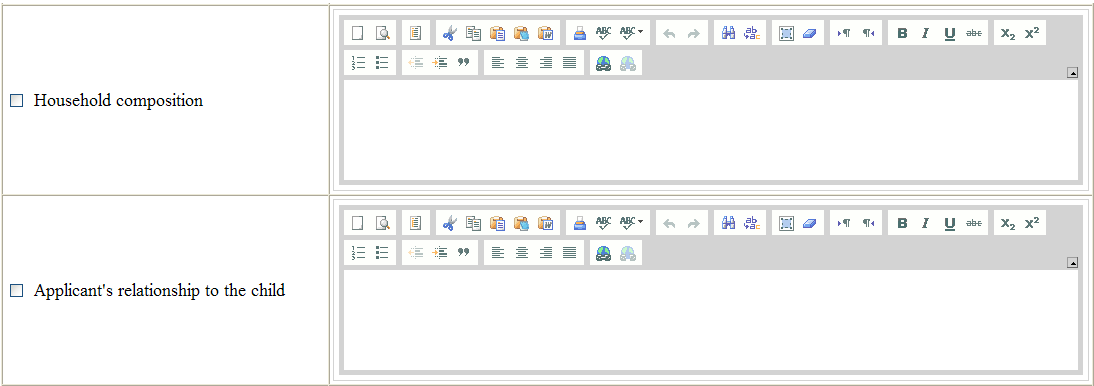Viewport: 1094px width, 386px height.
Task: Toggle Italic in Applicant's relationship editor
Action: [x=926, y=223]
